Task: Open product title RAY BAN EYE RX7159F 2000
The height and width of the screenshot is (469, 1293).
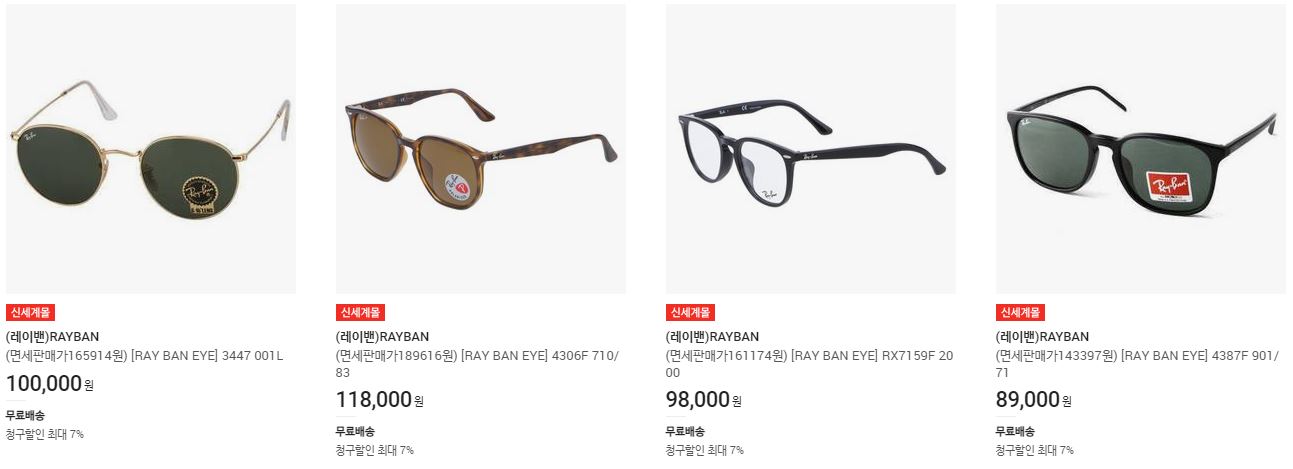Action: coord(810,364)
